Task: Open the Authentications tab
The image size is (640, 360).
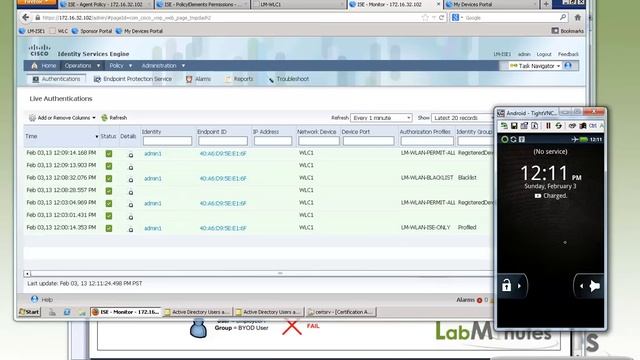Action: click(56, 79)
